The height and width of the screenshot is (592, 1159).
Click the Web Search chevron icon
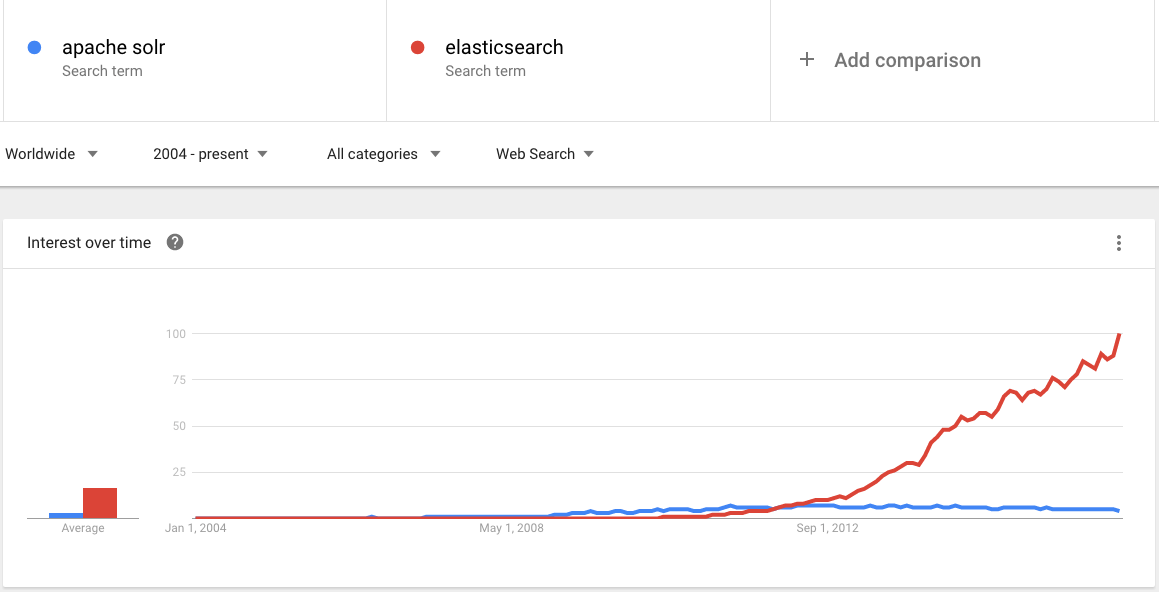(x=590, y=154)
